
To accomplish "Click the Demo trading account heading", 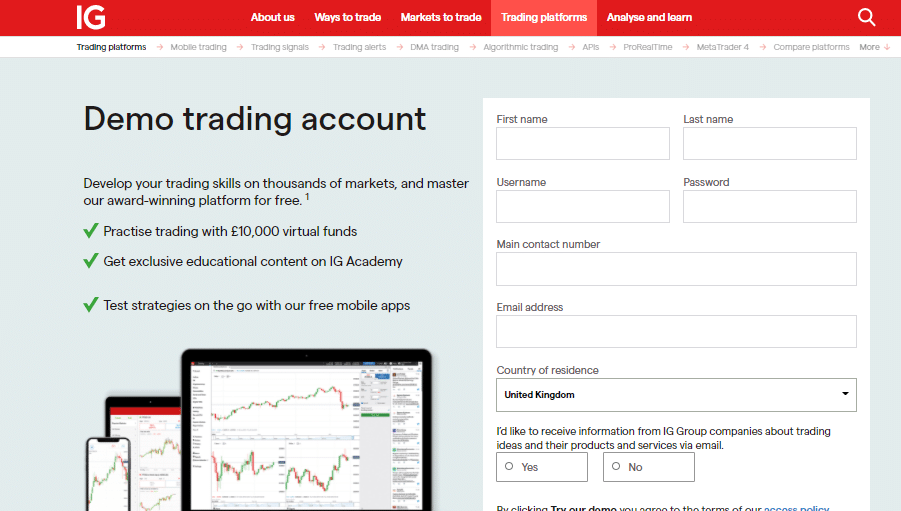I will [255, 120].
